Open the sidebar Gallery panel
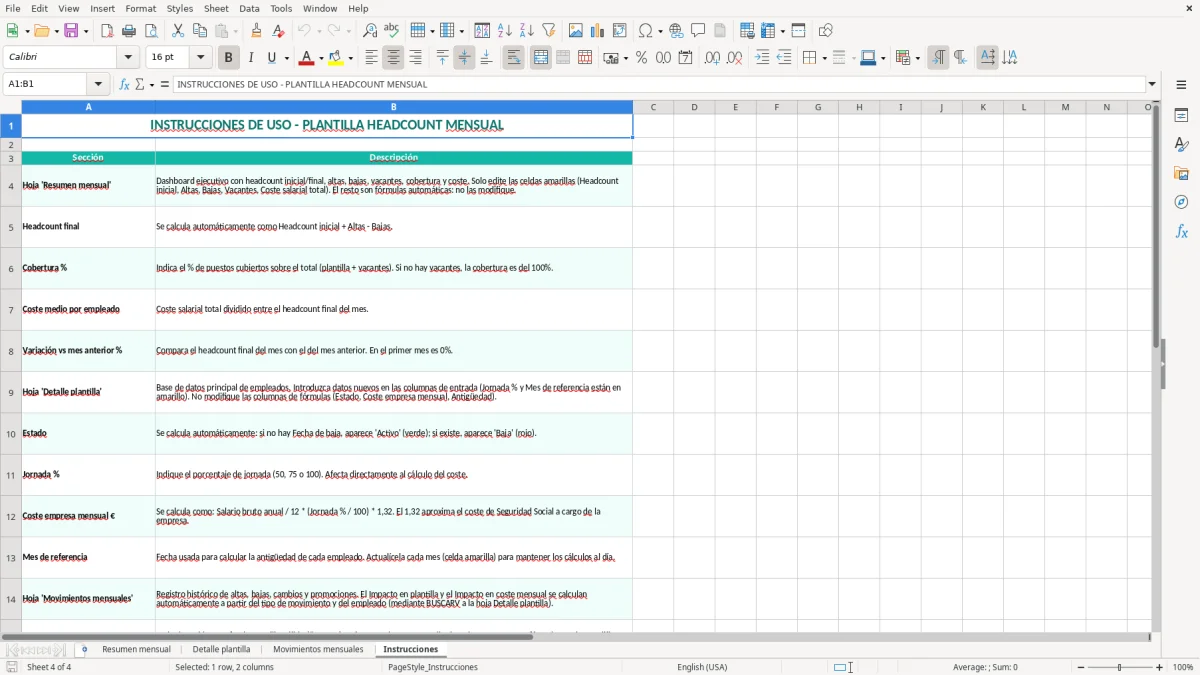 [1181, 173]
